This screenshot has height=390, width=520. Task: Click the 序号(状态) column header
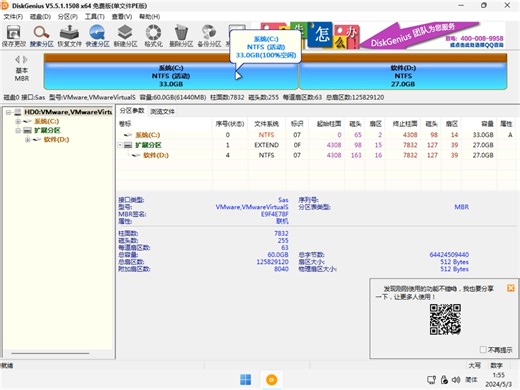pyautogui.click(x=230, y=124)
